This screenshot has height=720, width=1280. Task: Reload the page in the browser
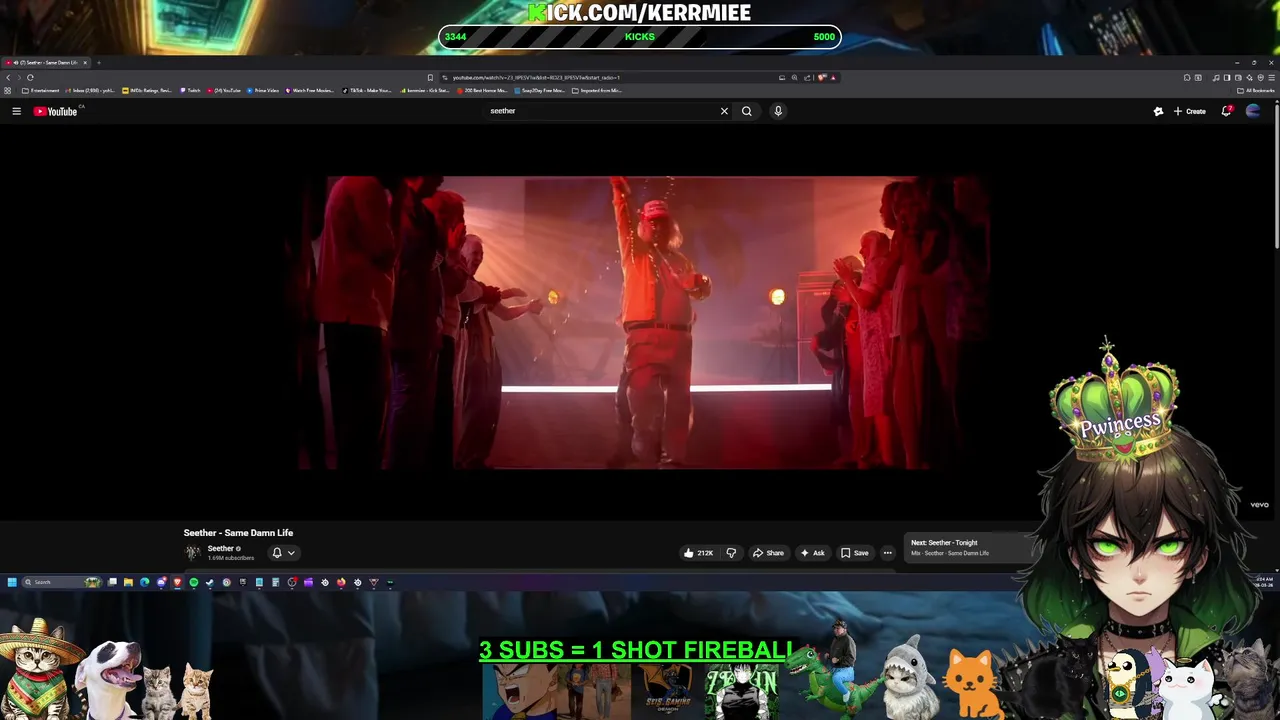pyautogui.click(x=30, y=77)
